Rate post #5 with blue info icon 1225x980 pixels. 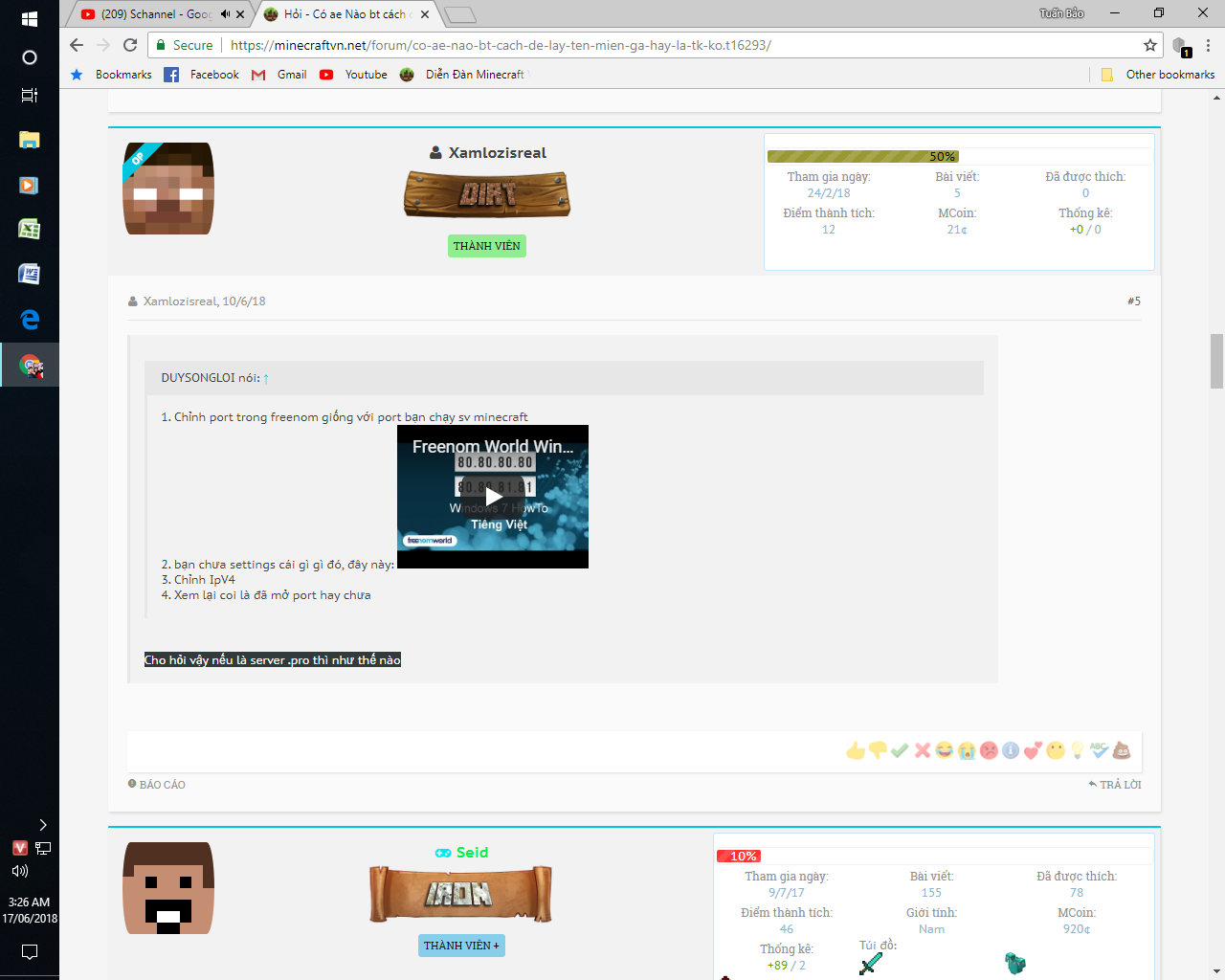pos(1011,750)
